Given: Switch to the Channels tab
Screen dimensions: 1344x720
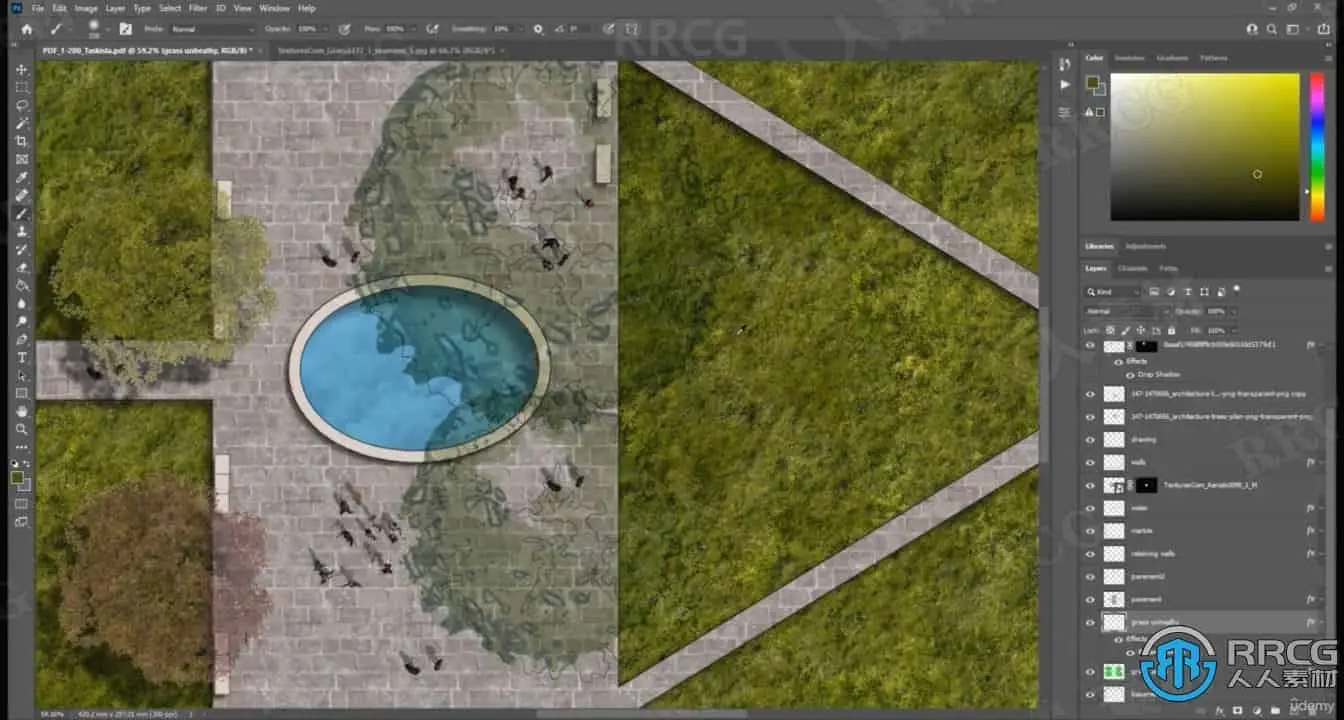Looking at the screenshot, I should [x=1132, y=269].
